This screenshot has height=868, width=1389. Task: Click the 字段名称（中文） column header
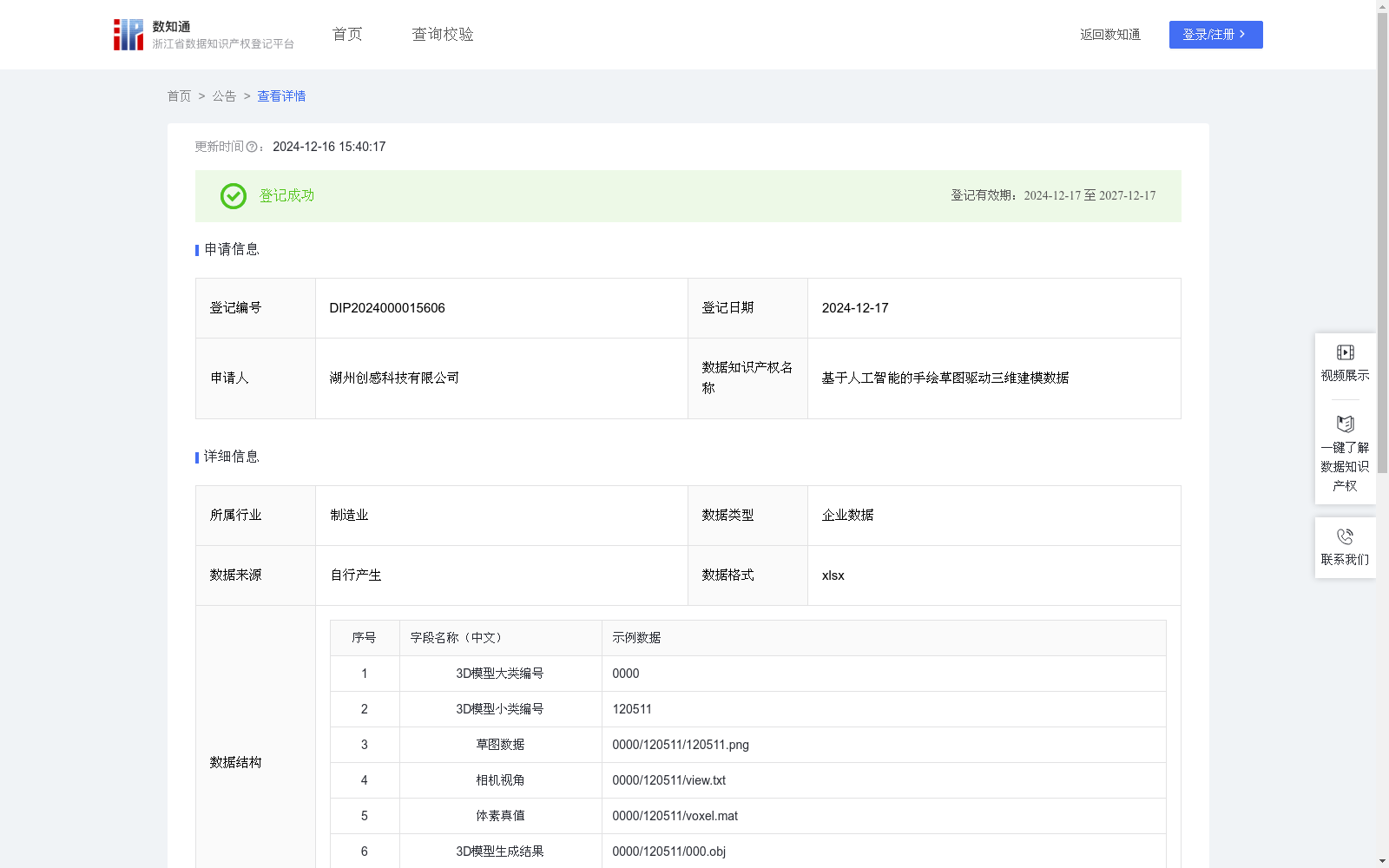coord(456,638)
